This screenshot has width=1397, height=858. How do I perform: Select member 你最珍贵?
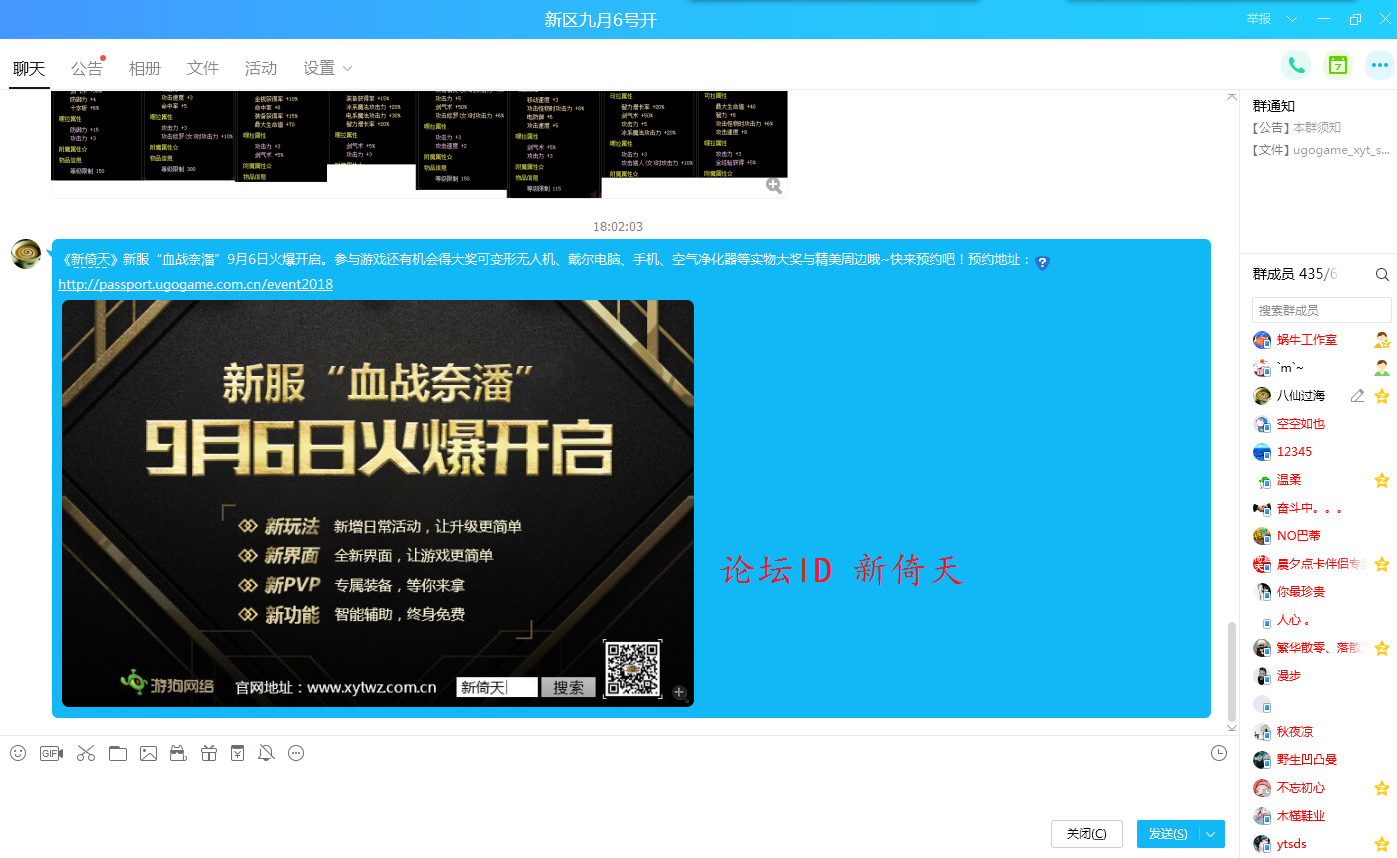(x=1301, y=592)
